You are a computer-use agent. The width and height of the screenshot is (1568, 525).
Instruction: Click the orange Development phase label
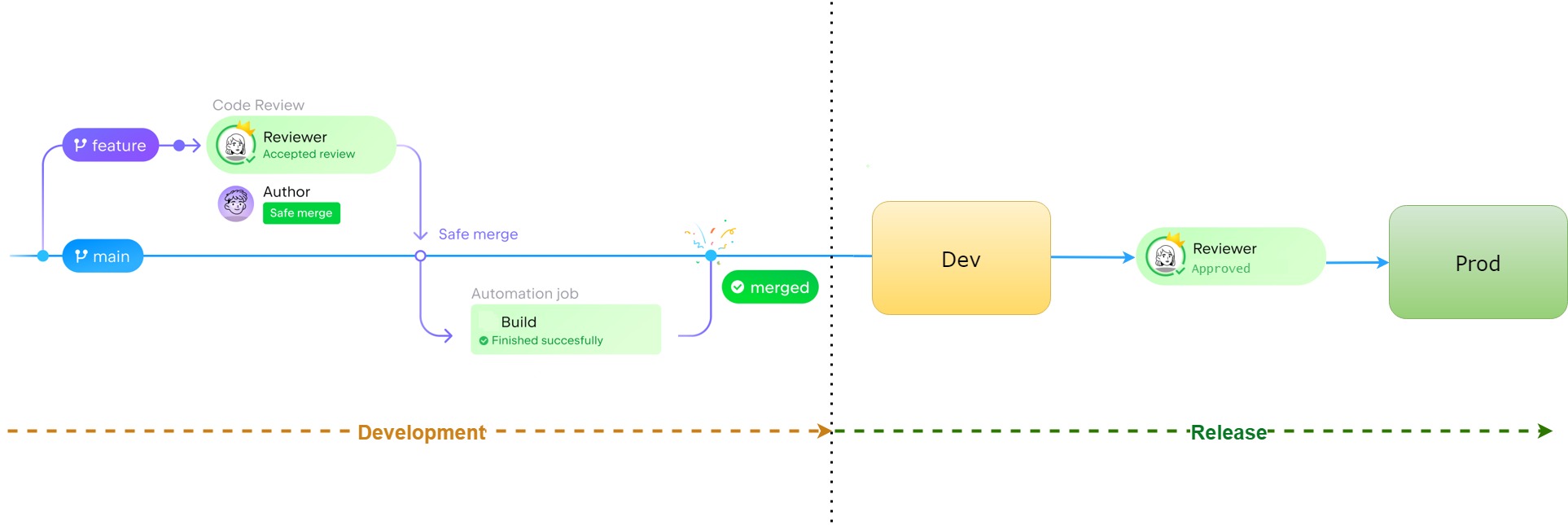[x=422, y=432]
